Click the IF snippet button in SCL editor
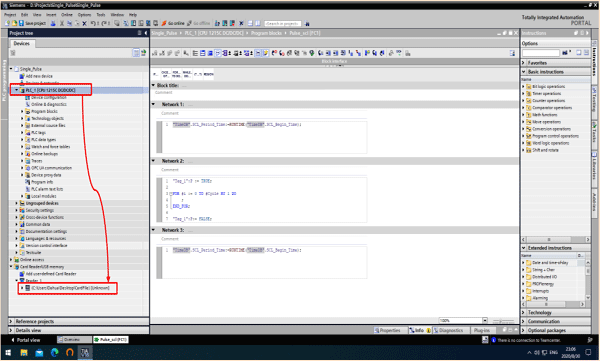Viewport: 600px width, 361px height. 155,74
